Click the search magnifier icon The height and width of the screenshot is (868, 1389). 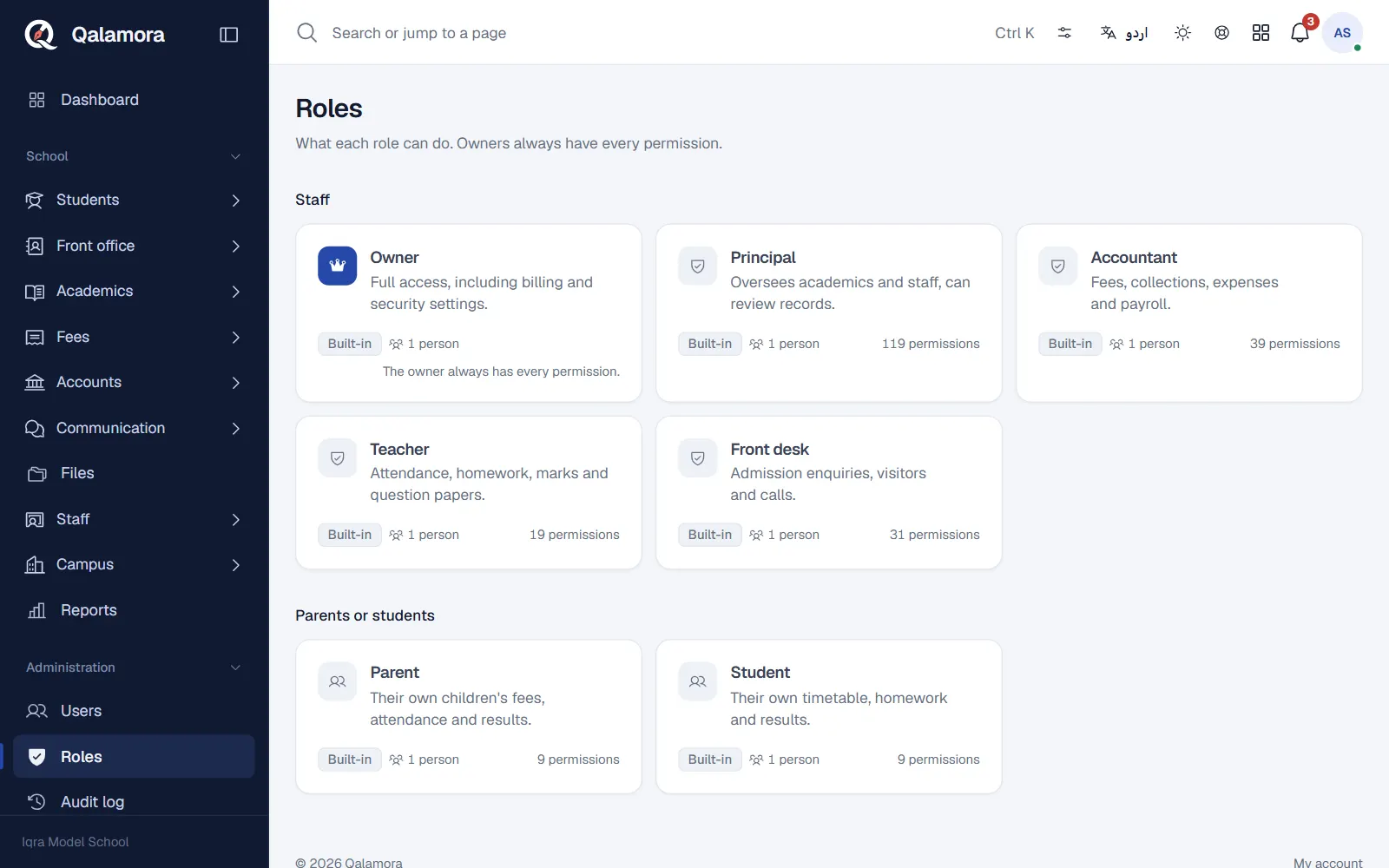pos(307,33)
